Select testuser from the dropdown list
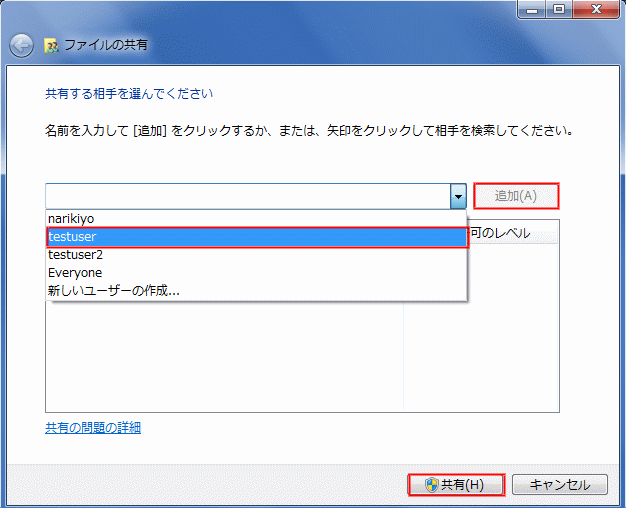626x508 pixels. click(257, 237)
